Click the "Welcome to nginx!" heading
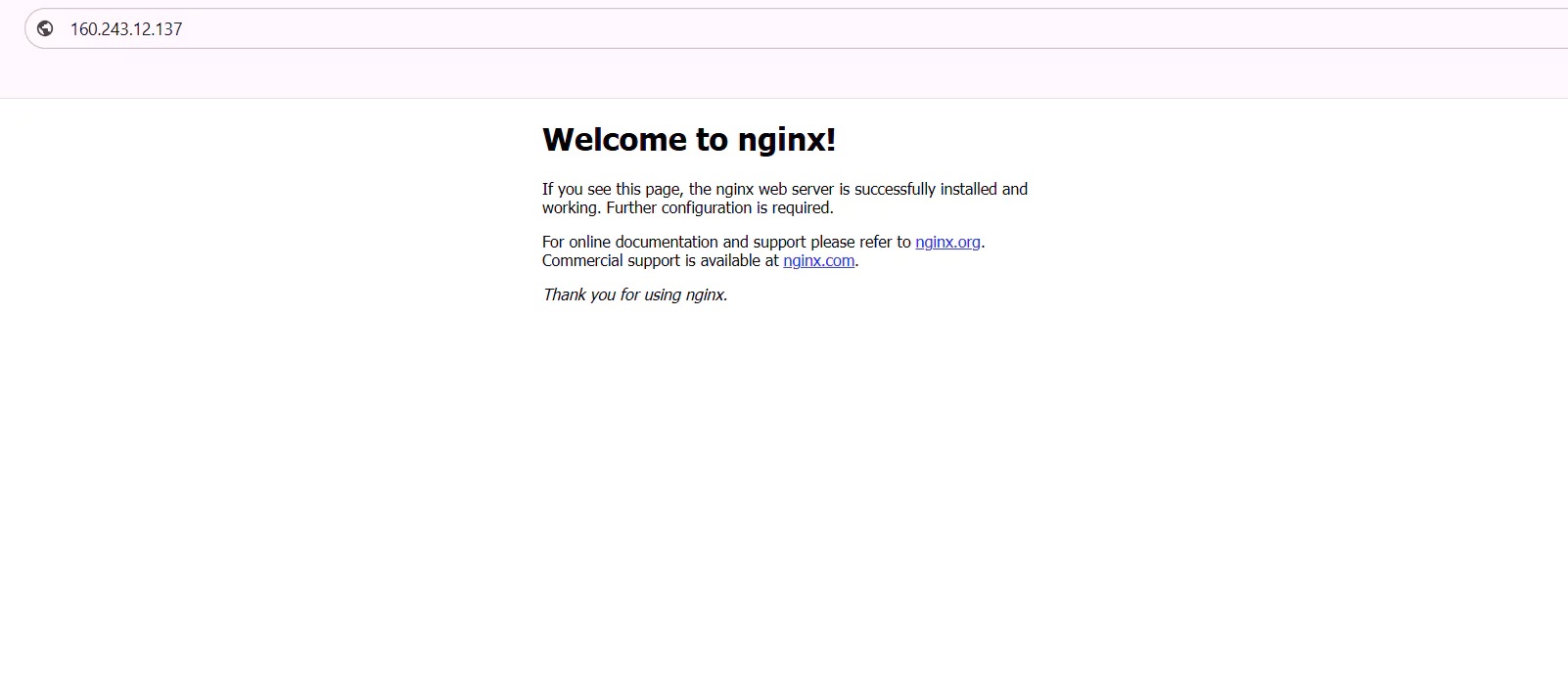This screenshot has height=677, width=1568. (689, 140)
